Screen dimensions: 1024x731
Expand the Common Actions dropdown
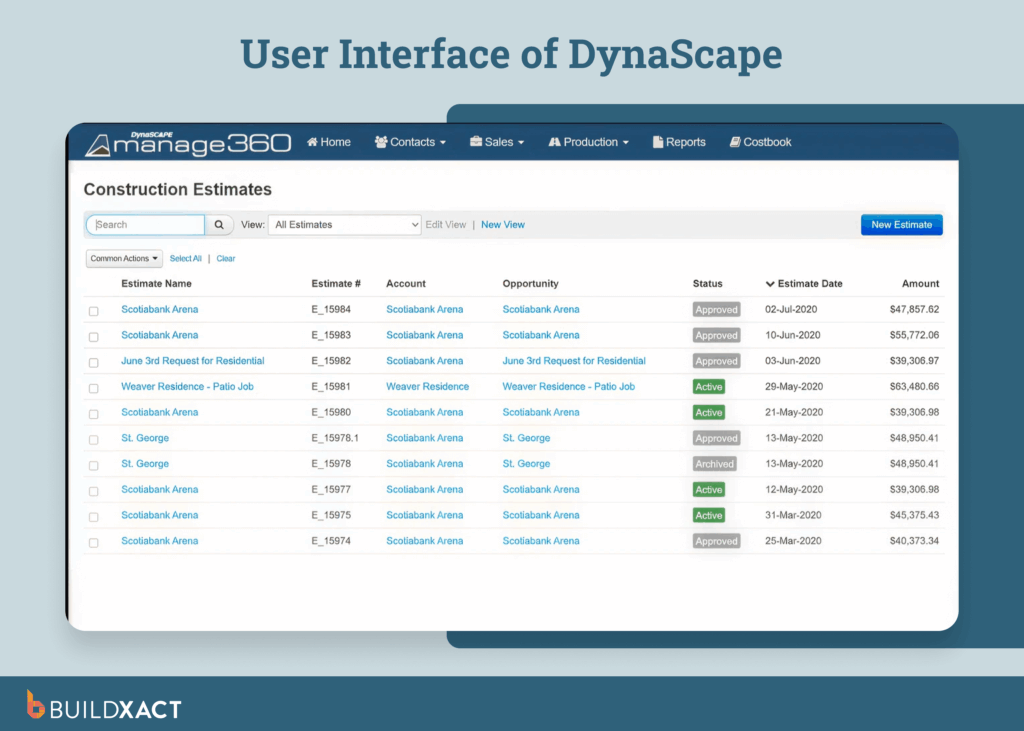pos(123,258)
